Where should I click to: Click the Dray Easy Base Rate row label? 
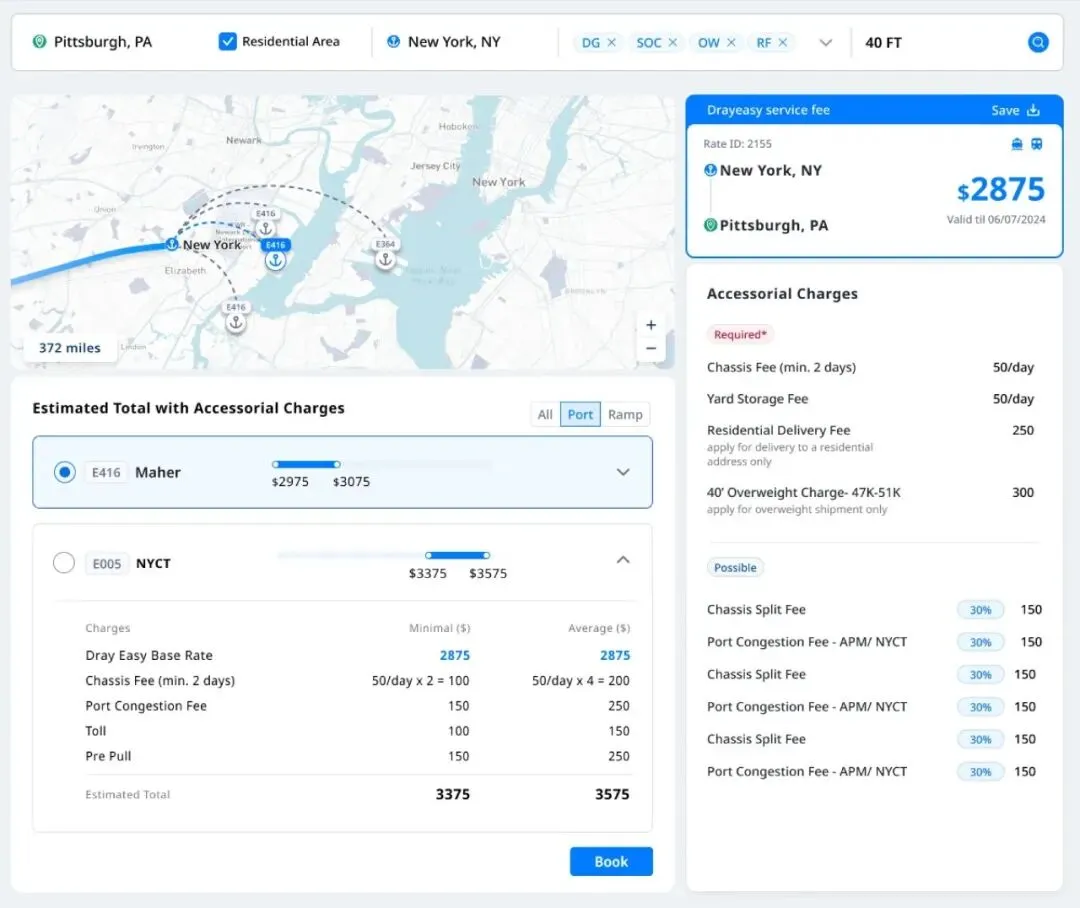click(149, 655)
